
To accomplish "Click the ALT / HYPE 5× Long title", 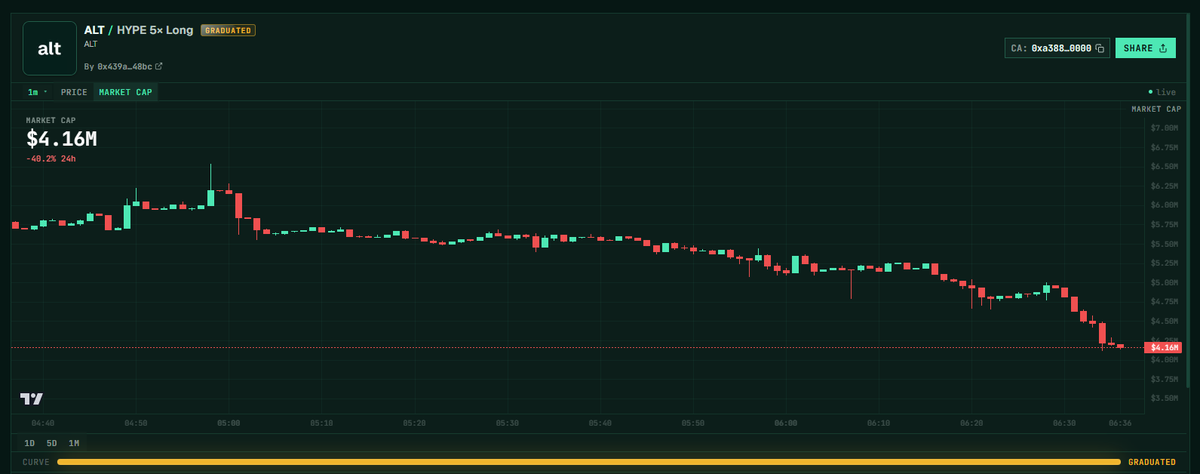I will [x=139, y=30].
